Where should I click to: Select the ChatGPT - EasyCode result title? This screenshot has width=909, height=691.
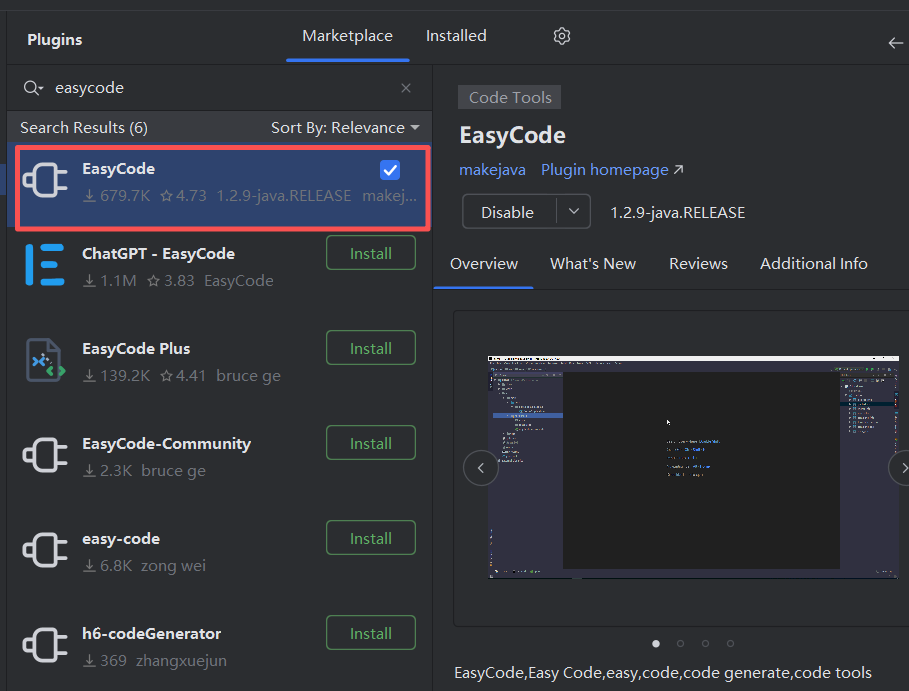(x=158, y=254)
